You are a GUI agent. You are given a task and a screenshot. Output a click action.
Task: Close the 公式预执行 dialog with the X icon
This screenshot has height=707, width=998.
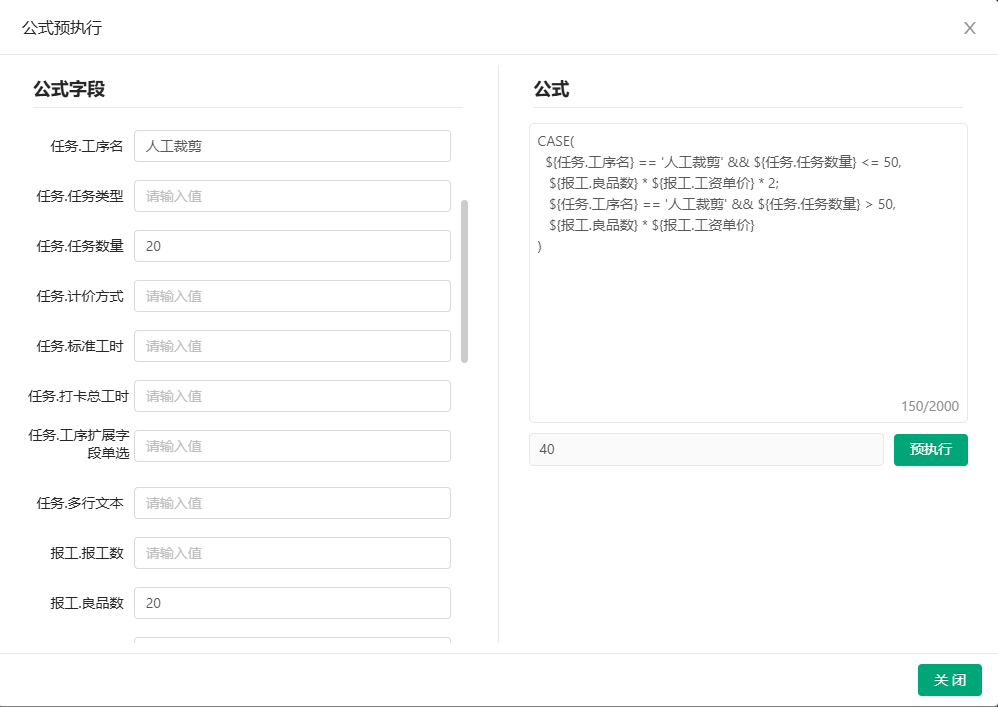point(969,28)
